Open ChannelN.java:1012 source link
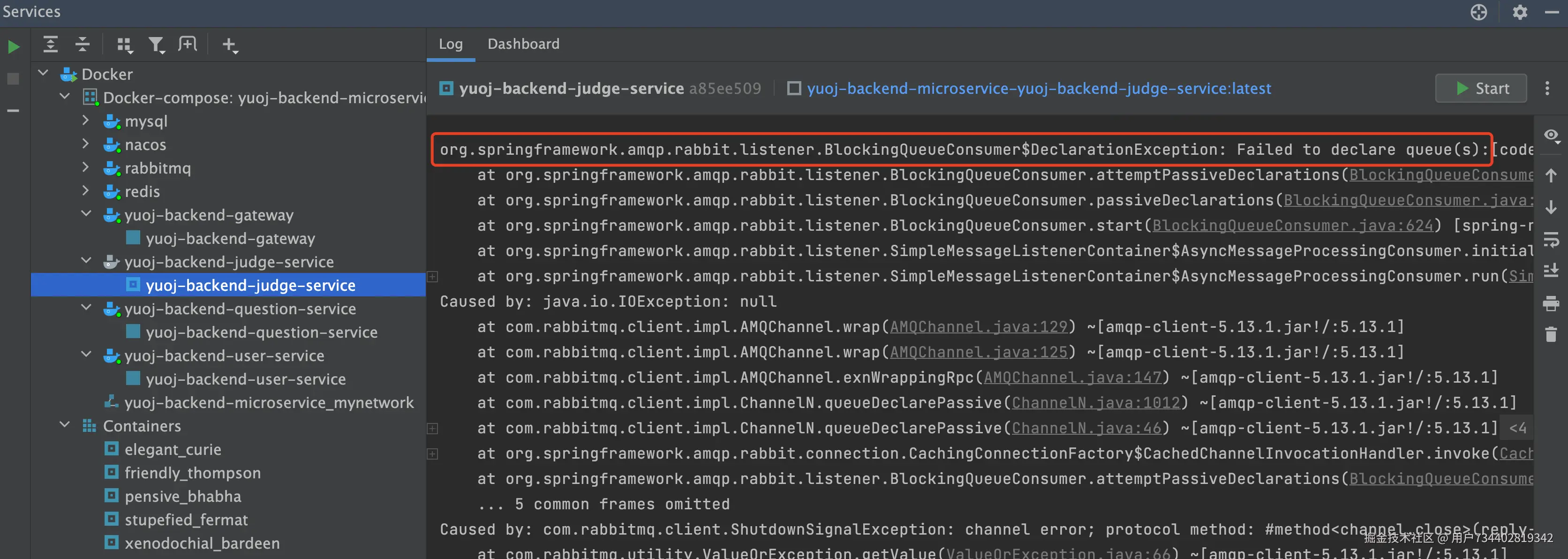Screen dimensions: 1568x559 pos(1096,403)
